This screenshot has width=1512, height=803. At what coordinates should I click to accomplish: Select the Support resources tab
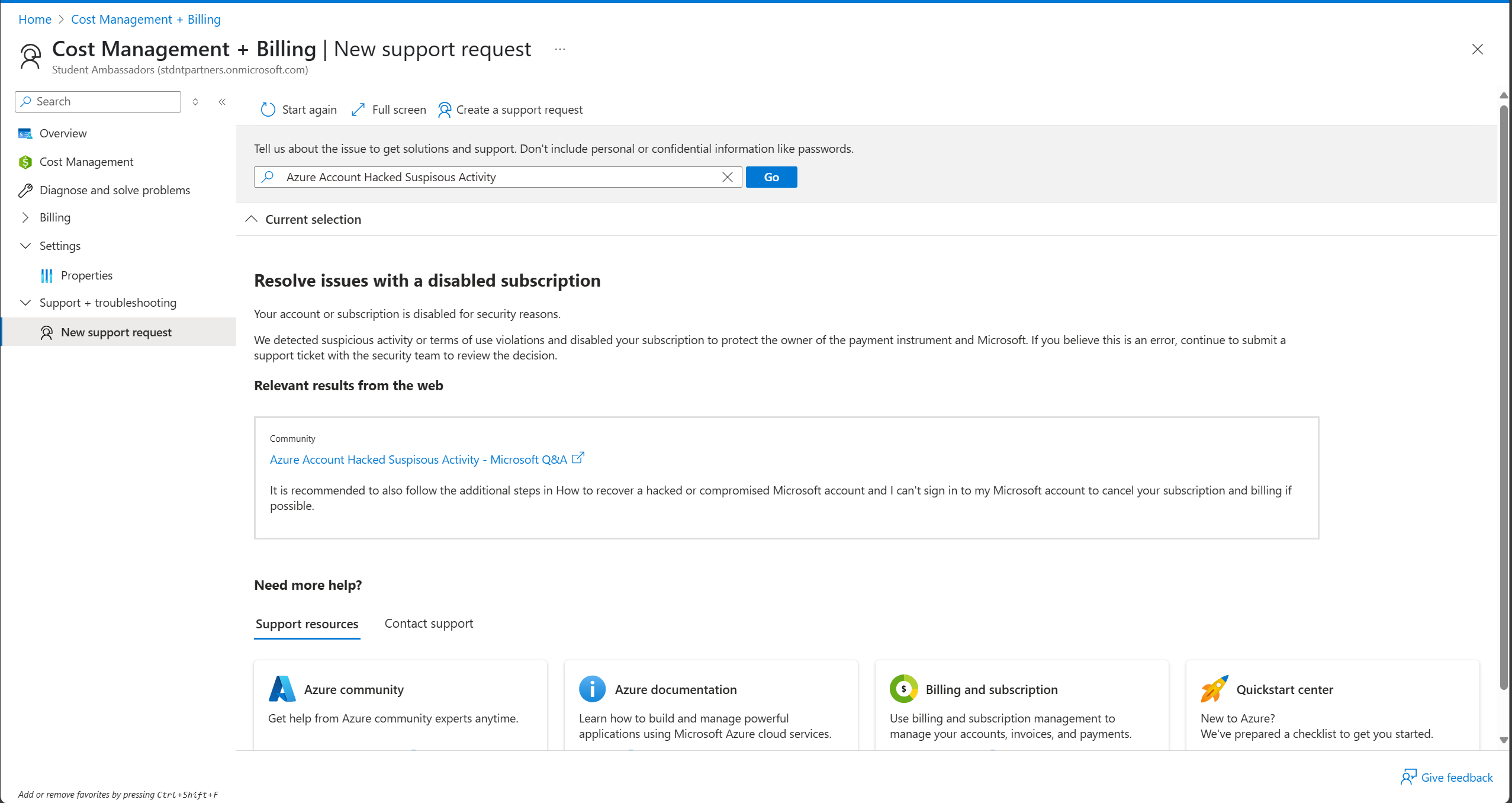pyautogui.click(x=307, y=624)
